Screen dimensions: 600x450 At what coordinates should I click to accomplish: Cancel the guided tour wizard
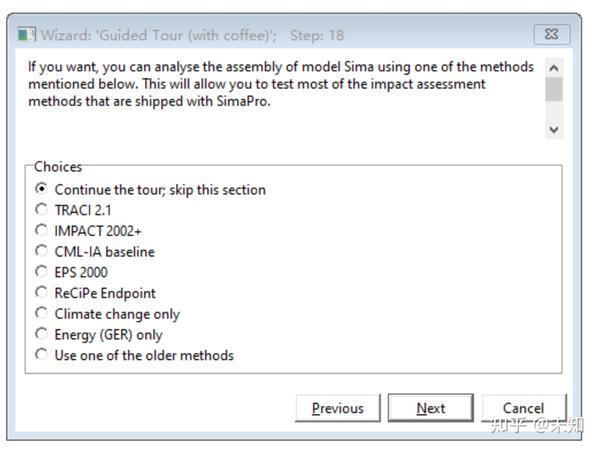pos(523,408)
